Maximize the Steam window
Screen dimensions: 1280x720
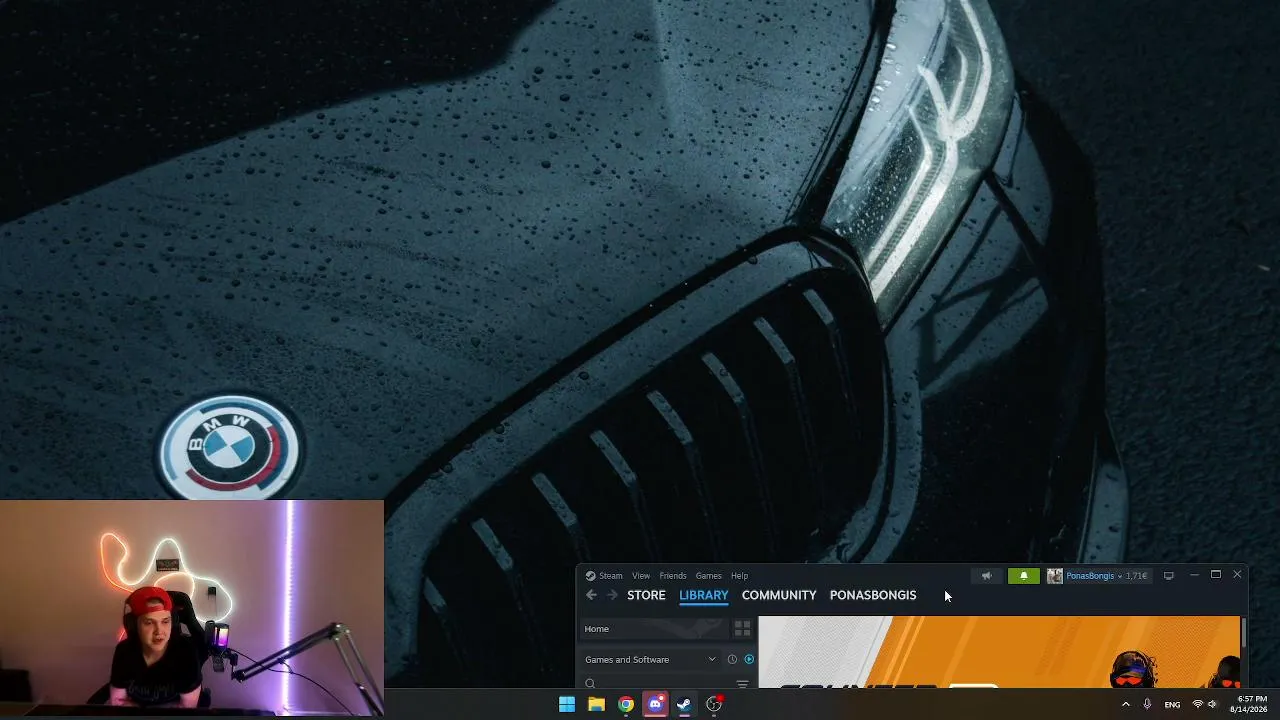point(1215,575)
